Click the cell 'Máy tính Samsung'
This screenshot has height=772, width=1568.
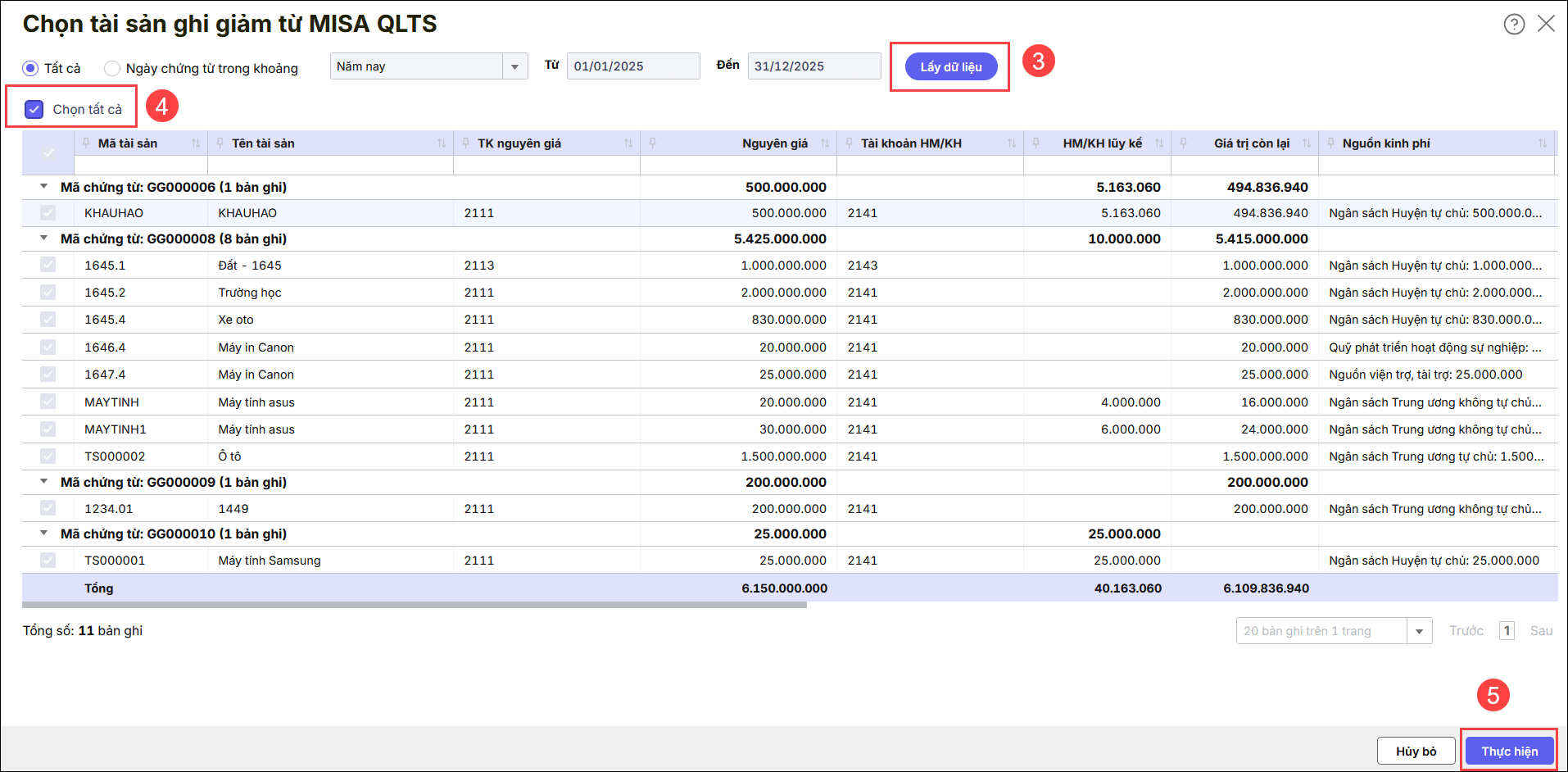(270, 561)
